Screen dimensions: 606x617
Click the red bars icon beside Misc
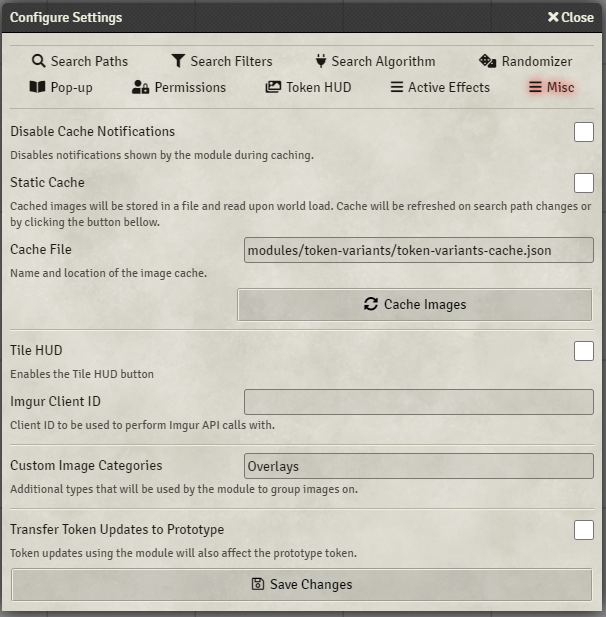click(x=535, y=87)
